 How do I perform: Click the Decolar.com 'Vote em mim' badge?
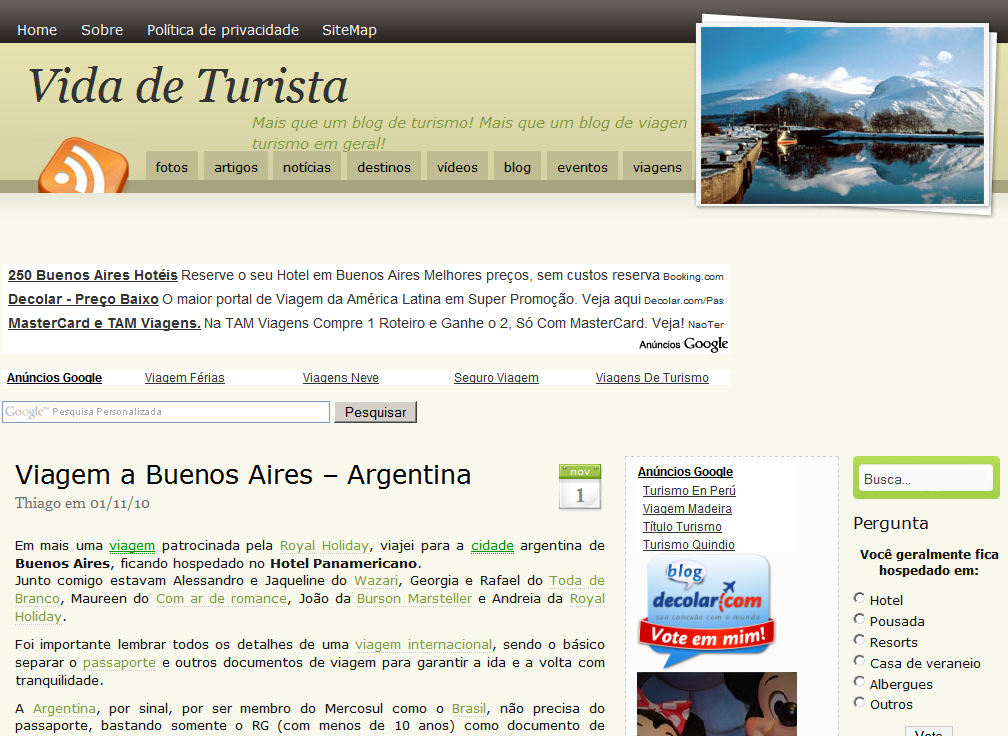point(707,611)
